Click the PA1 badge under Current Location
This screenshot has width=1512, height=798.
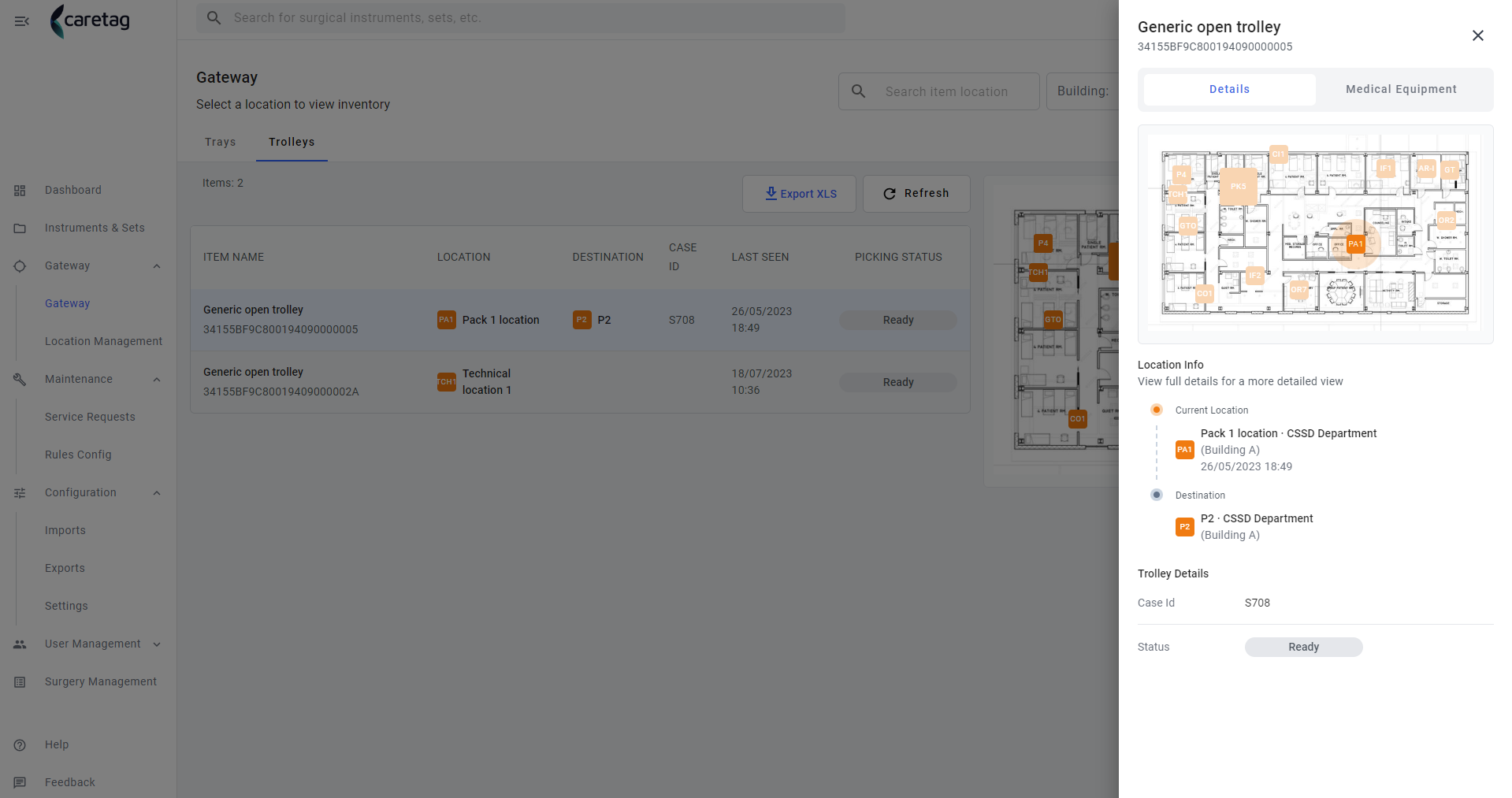coord(1185,450)
